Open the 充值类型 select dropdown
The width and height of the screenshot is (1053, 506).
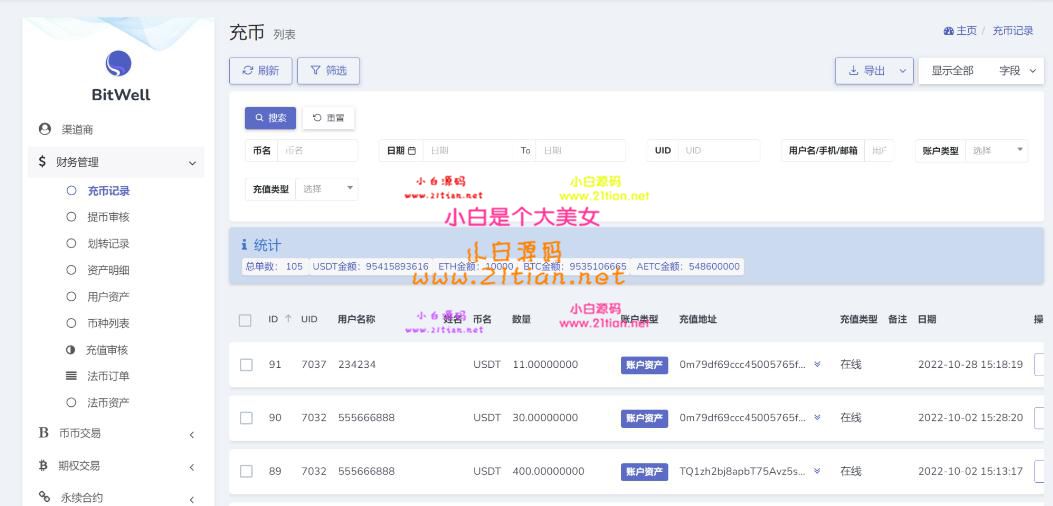(327, 189)
